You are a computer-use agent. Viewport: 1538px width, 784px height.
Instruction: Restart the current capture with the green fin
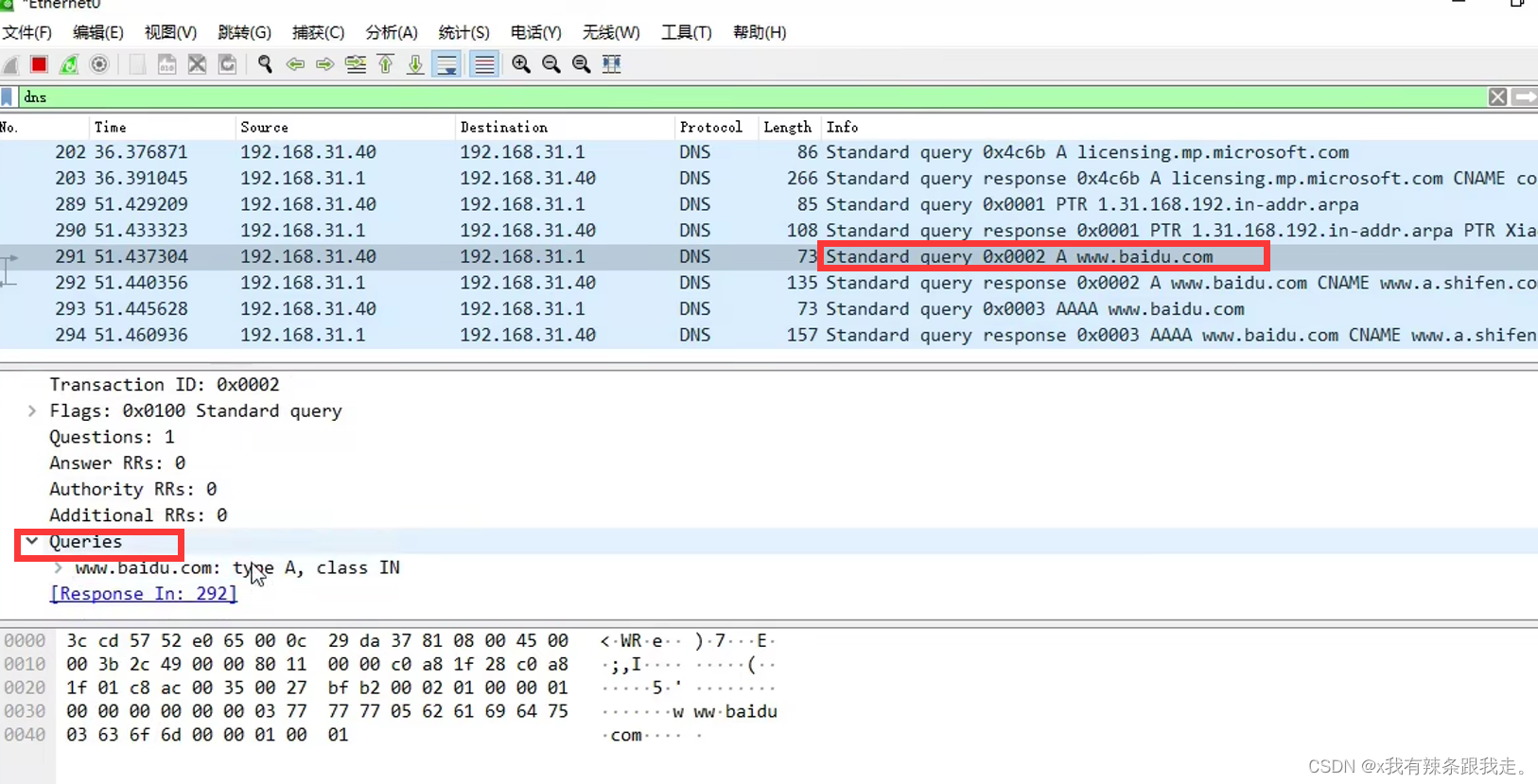69,64
